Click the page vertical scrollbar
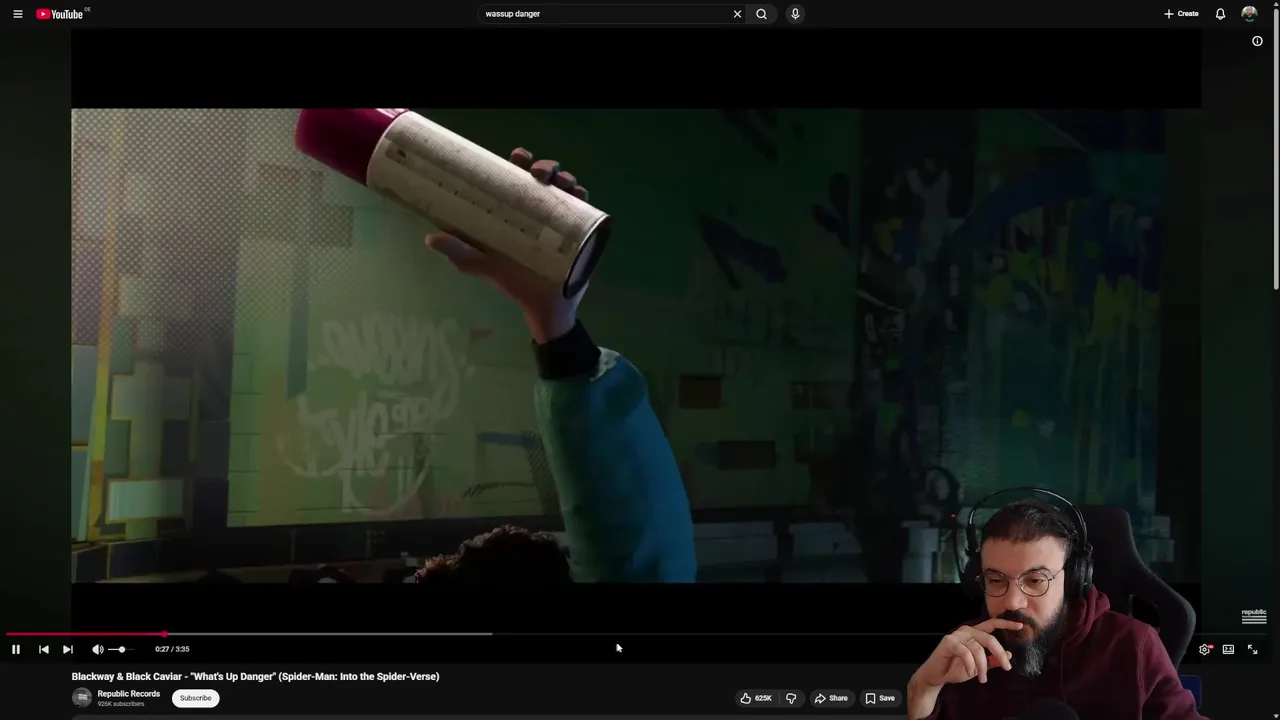The width and height of the screenshot is (1280, 720). 1275,150
